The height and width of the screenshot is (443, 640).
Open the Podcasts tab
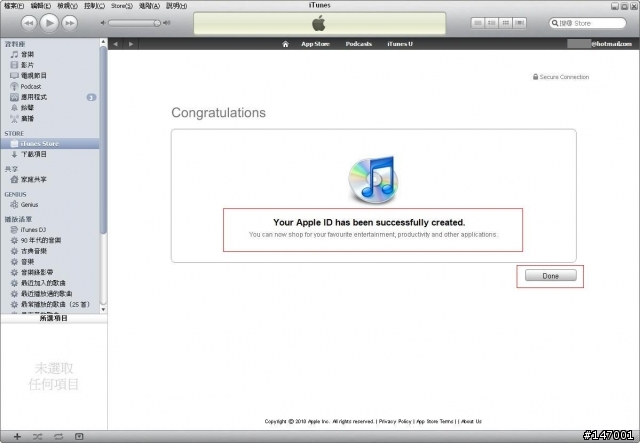point(358,44)
